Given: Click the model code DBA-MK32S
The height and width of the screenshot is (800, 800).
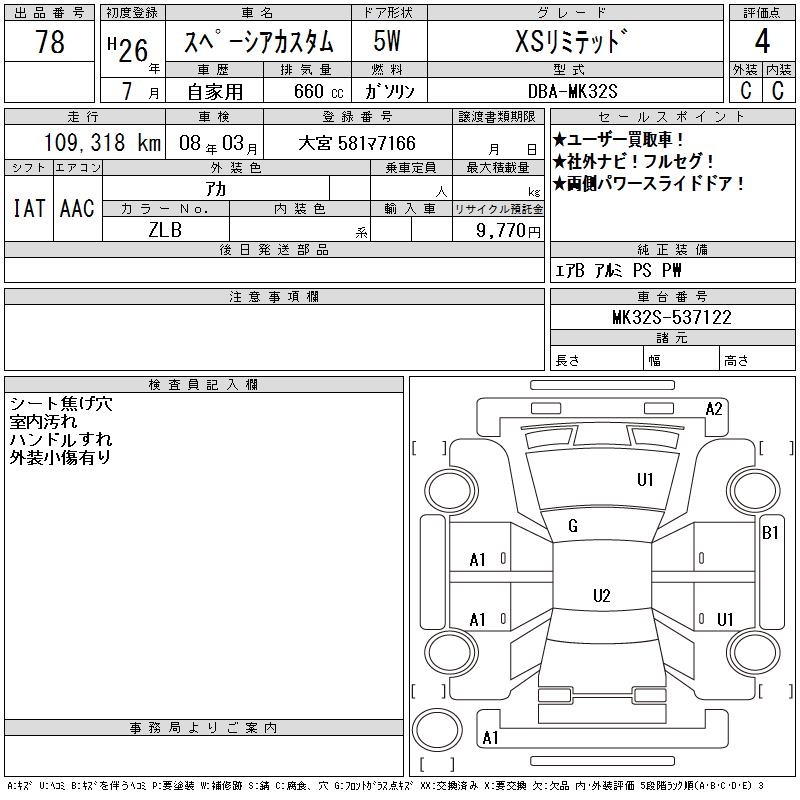Looking at the screenshot, I should point(572,92).
